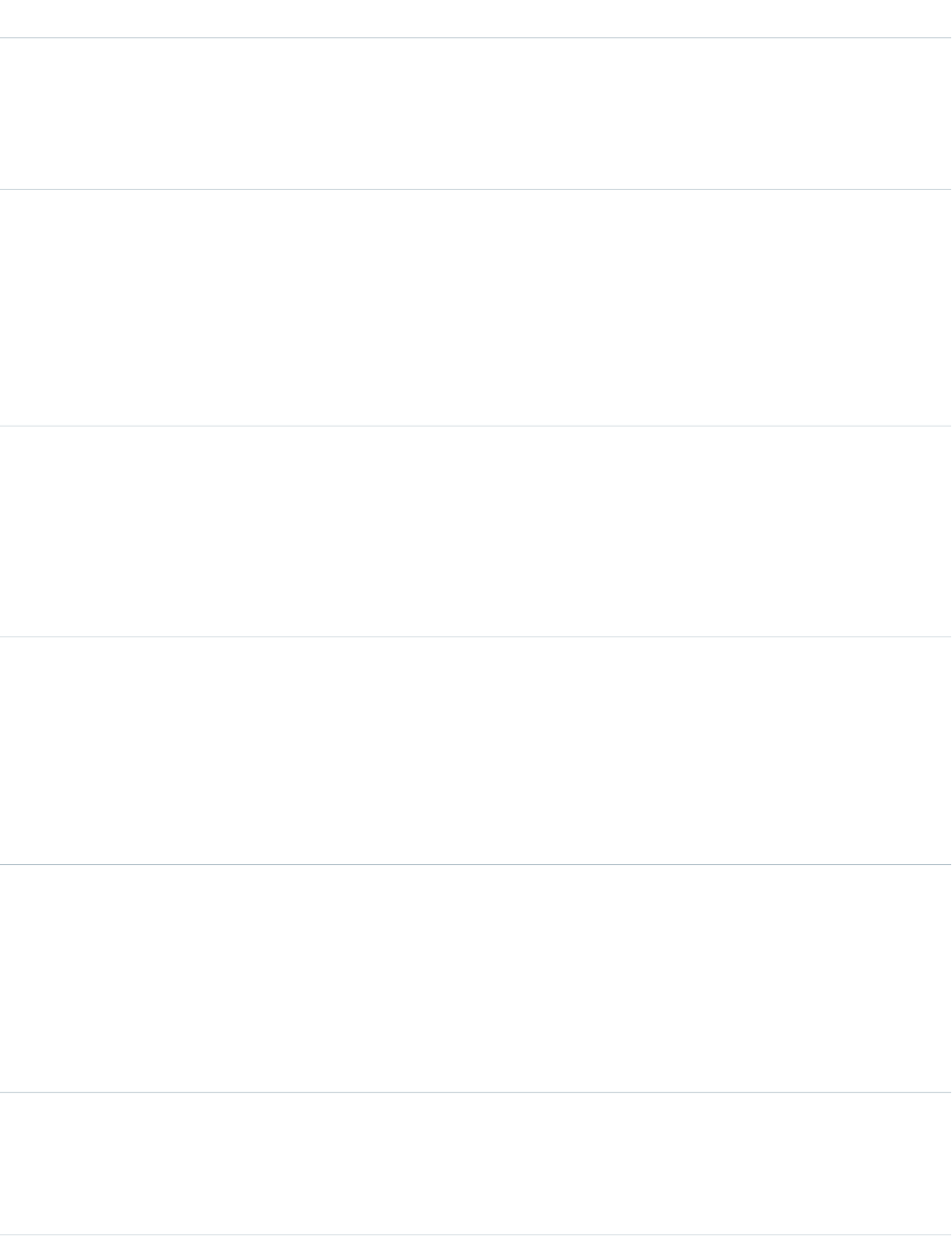This screenshot has height=1236, width=952.
Task: Click the topmost horizontal divider line
Action: 476,37
